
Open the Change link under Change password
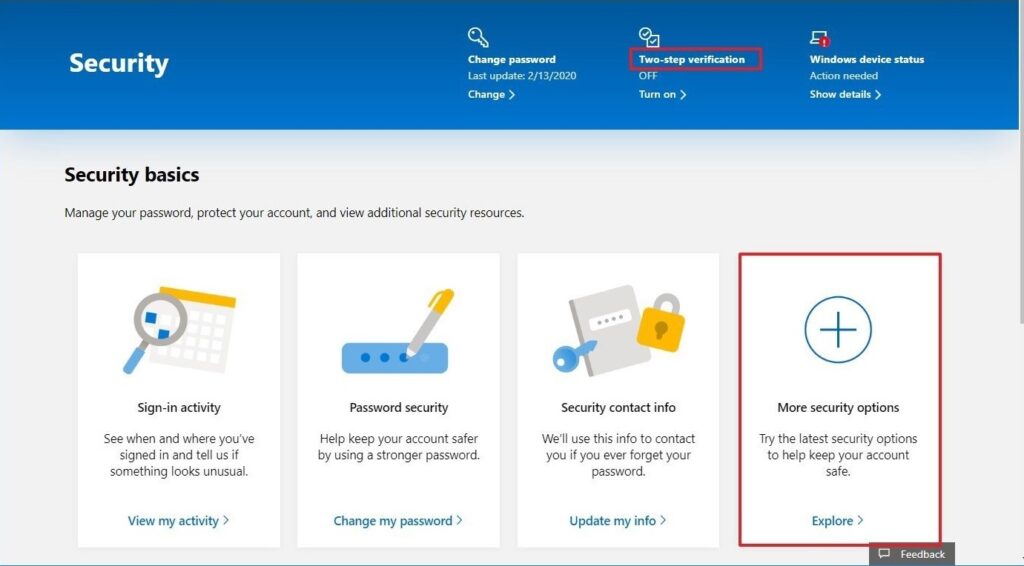click(491, 95)
